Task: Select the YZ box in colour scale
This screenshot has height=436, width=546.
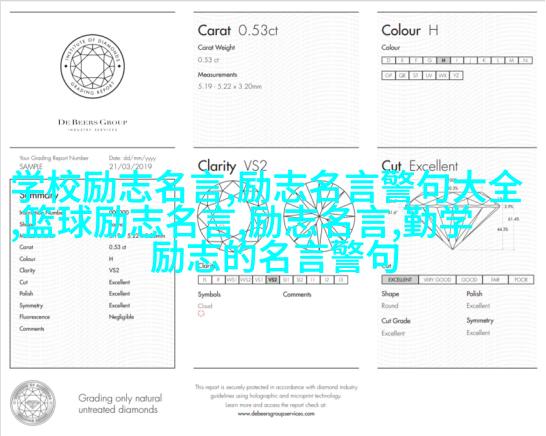Action: (456, 75)
